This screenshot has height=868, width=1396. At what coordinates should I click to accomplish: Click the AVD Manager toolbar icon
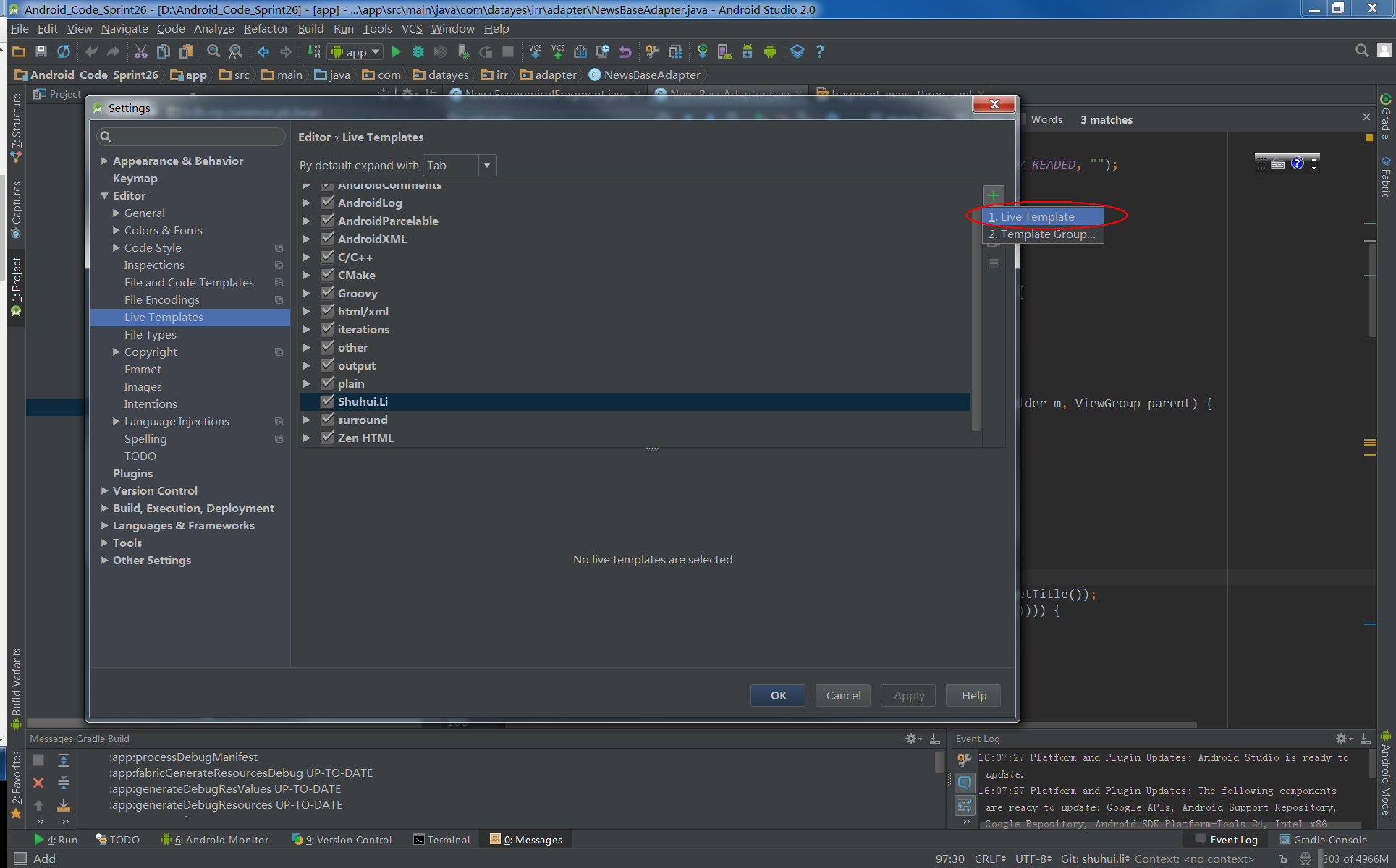tap(724, 51)
